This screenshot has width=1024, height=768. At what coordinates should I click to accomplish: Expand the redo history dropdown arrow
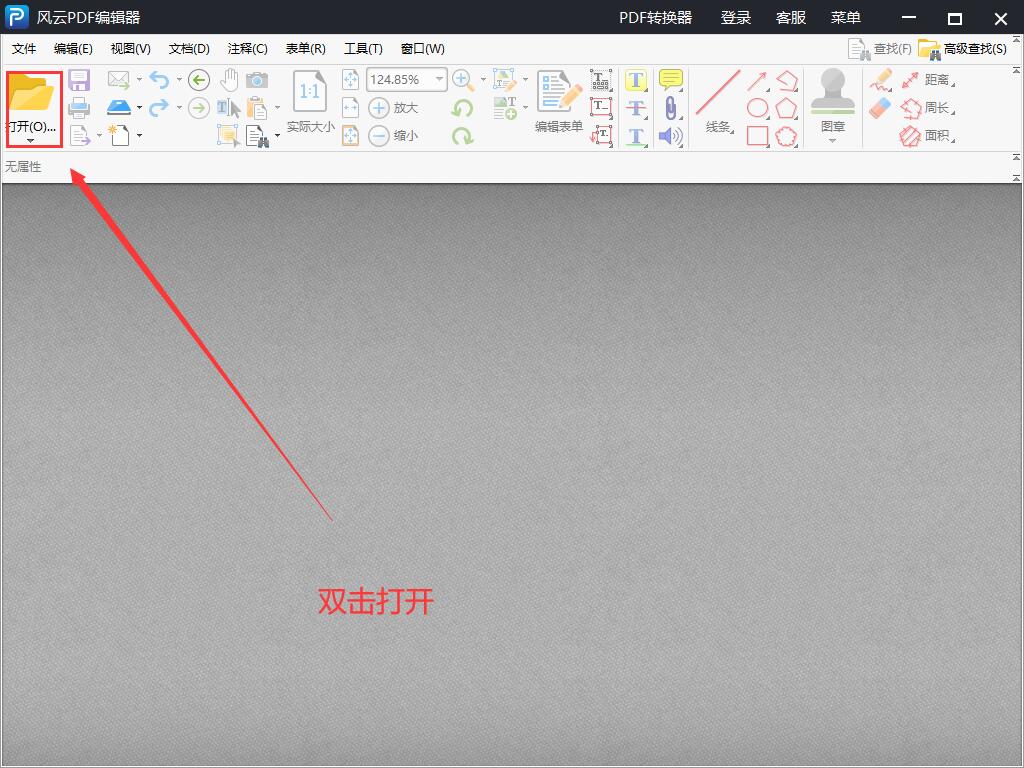[x=179, y=107]
